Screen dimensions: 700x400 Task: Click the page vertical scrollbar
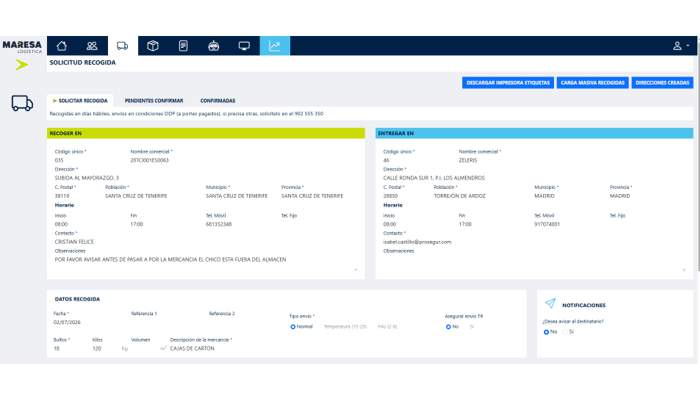[x=698, y=154]
